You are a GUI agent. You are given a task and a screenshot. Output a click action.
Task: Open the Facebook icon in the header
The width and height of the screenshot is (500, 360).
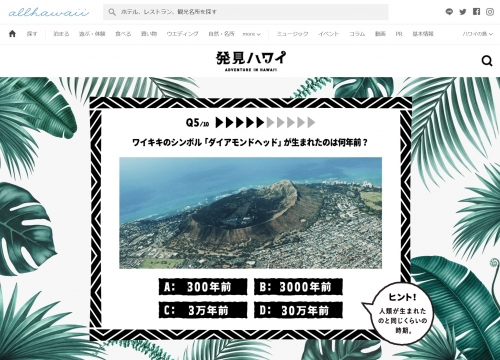point(476,12)
